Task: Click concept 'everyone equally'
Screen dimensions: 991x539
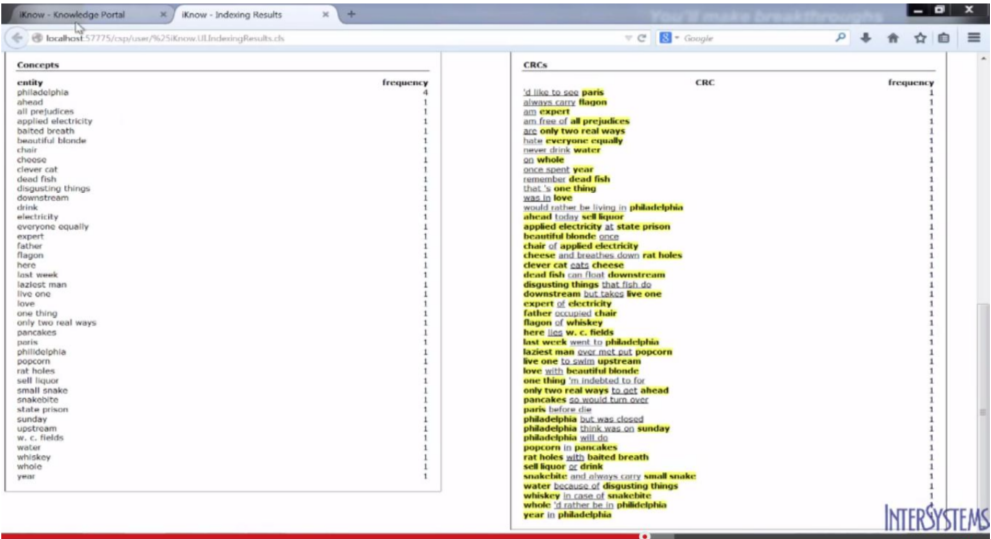Action: pyautogui.click(x=53, y=226)
